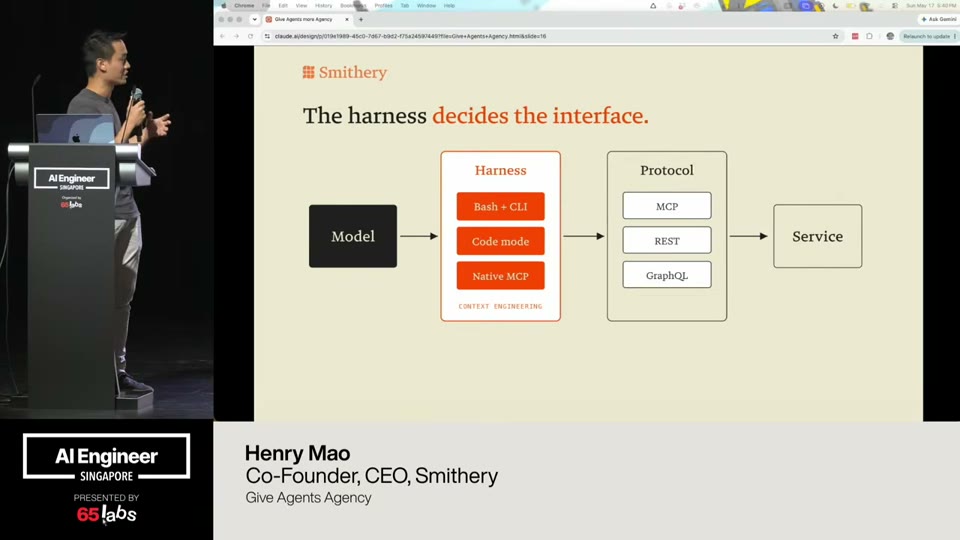Open the Help menu
The height and width of the screenshot is (540, 960).
click(449, 6)
